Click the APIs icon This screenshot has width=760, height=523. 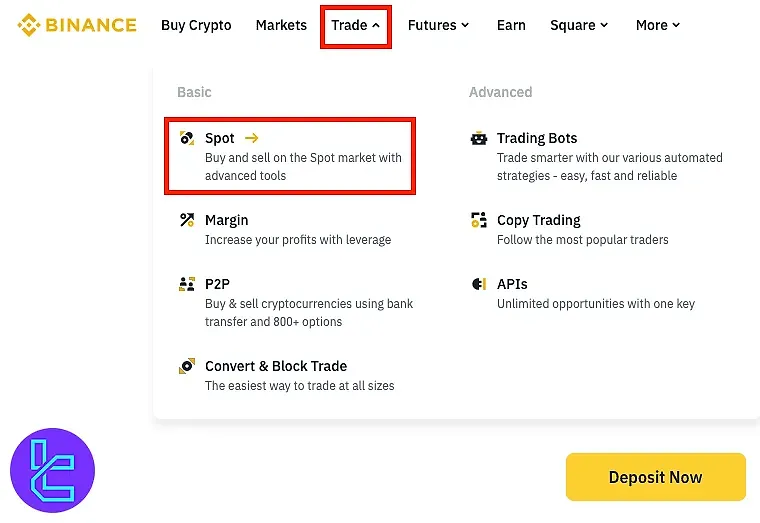click(478, 284)
